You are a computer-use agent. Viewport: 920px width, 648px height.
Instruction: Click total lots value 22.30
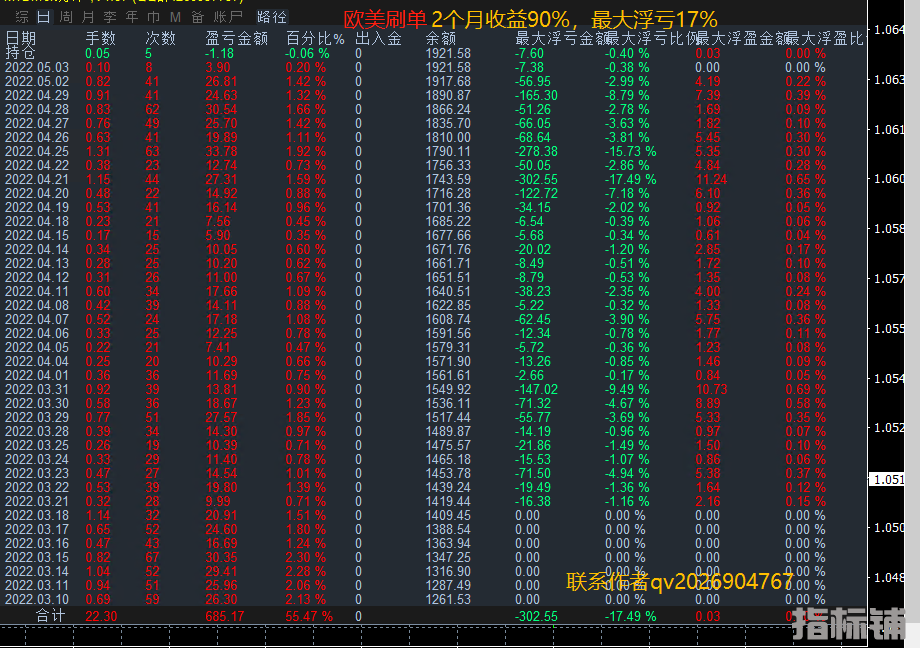click(x=102, y=616)
